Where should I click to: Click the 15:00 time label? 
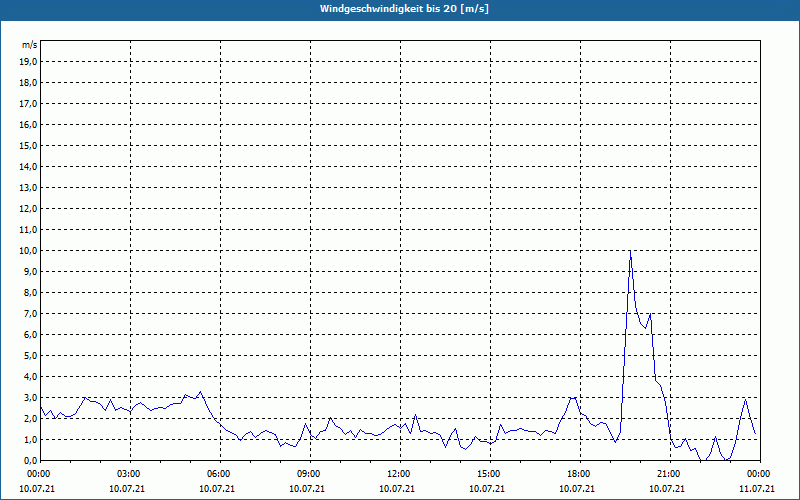coord(490,474)
